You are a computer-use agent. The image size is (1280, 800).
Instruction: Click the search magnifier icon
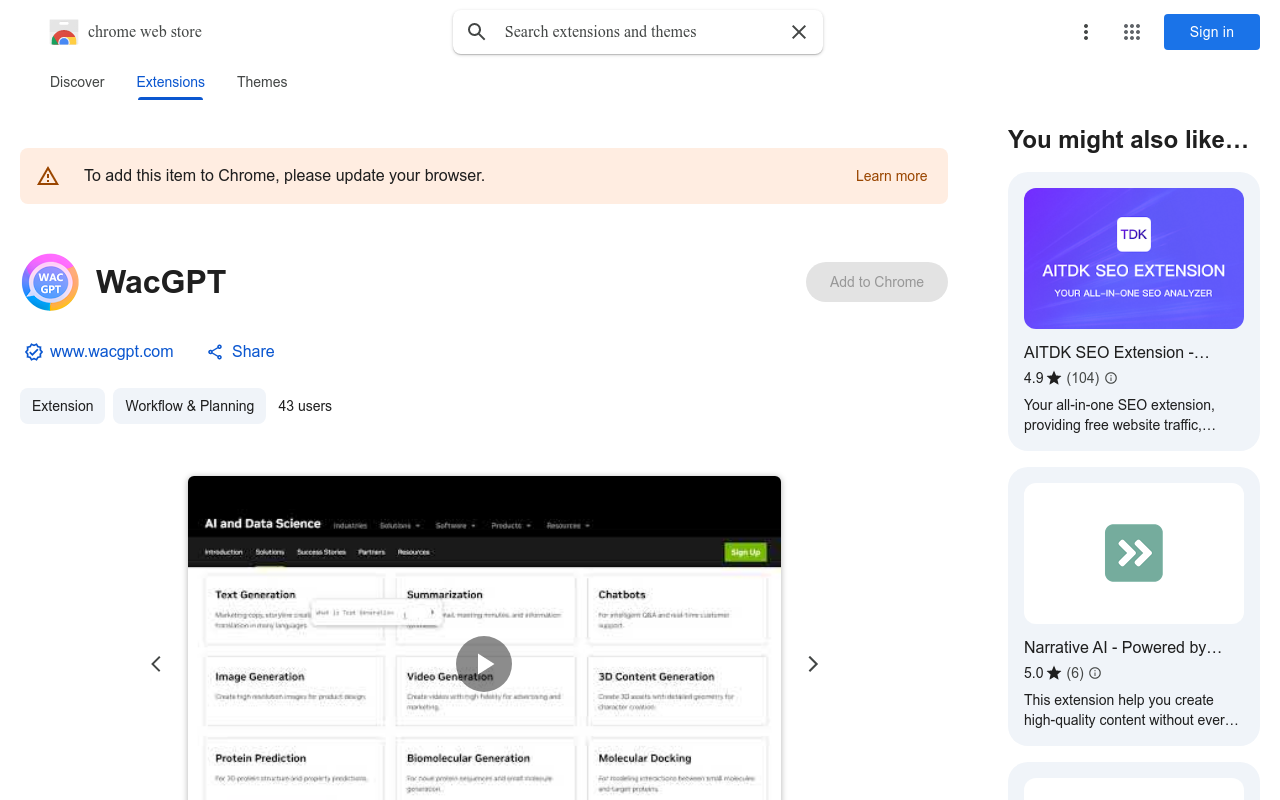(477, 32)
